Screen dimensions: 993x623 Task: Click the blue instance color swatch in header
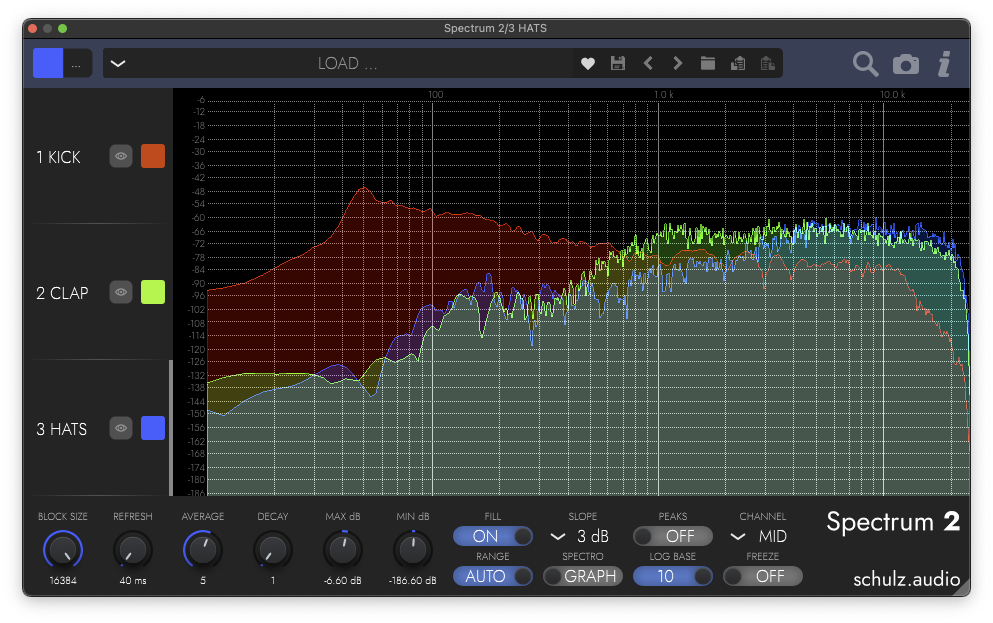(x=48, y=63)
